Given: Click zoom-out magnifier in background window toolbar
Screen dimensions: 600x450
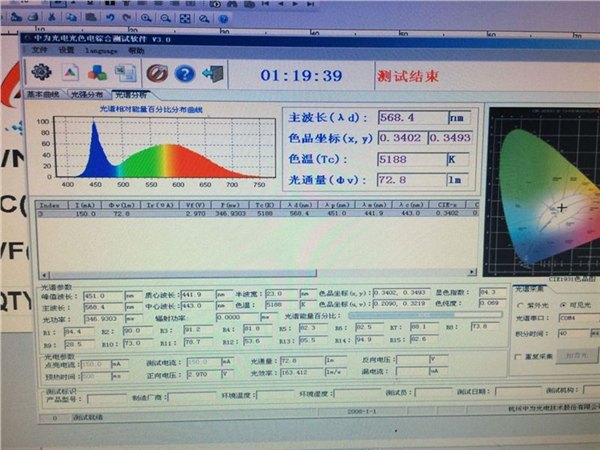Looking at the screenshot, I should tap(165, 18).
